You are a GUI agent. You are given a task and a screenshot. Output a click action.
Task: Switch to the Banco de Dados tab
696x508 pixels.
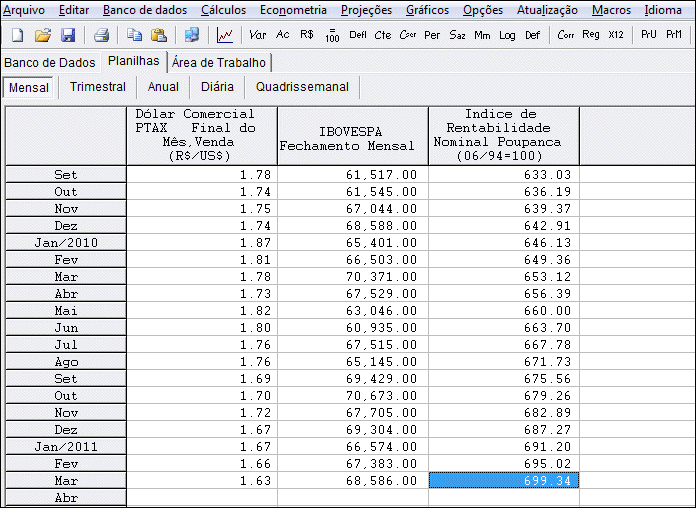pos(50,63)
